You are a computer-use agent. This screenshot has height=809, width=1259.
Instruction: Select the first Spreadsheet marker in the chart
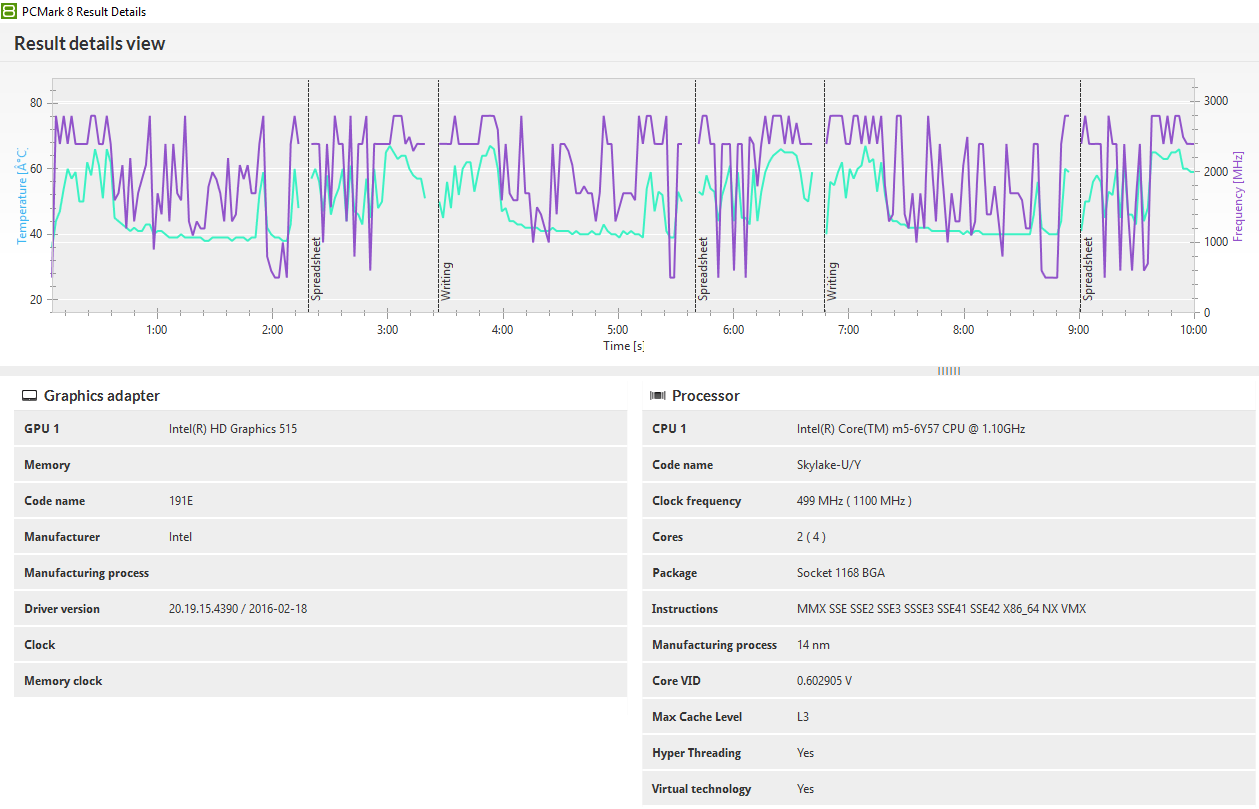point(316,268)
